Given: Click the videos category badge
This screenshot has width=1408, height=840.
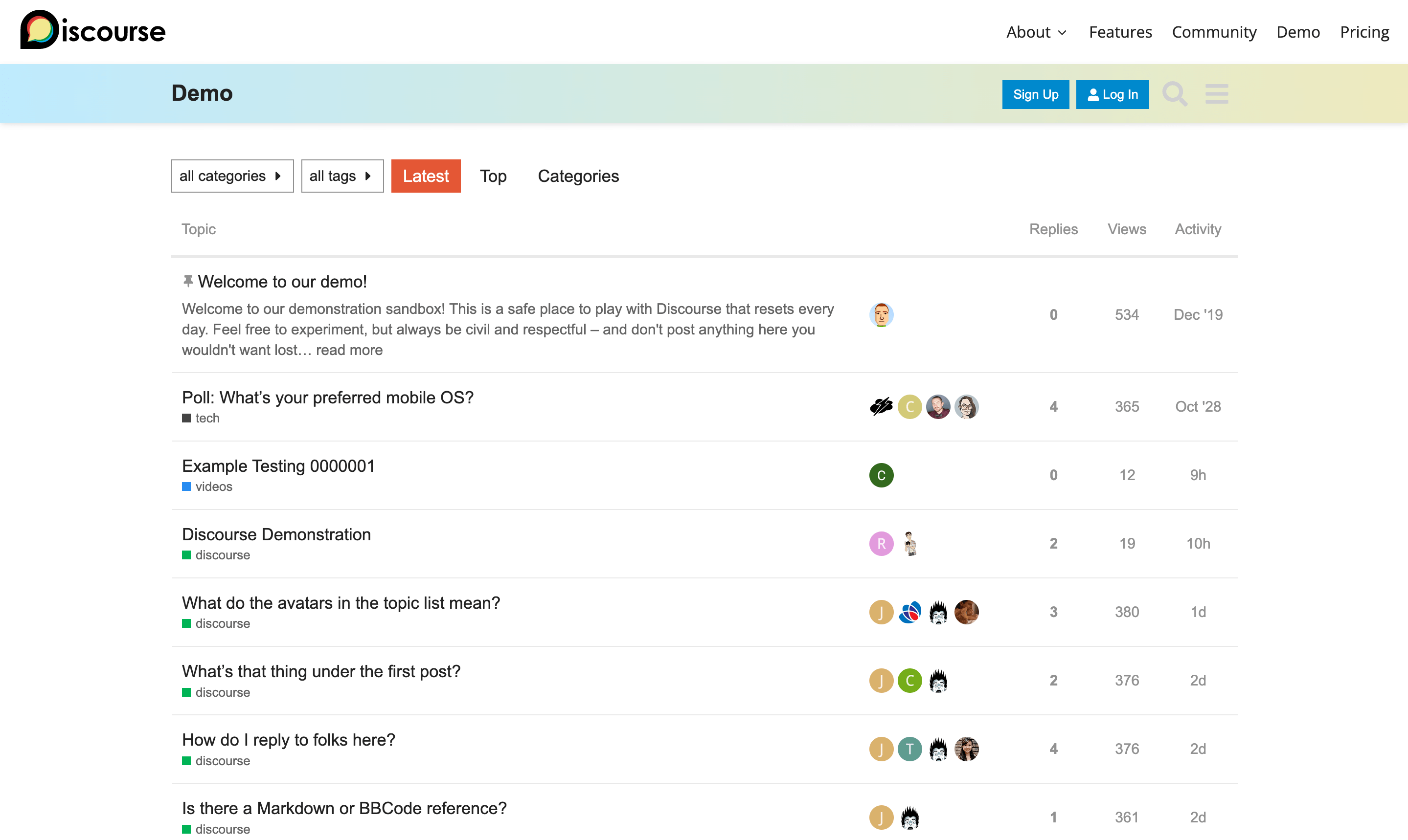Looking at the screenshot, I should 207,487.
